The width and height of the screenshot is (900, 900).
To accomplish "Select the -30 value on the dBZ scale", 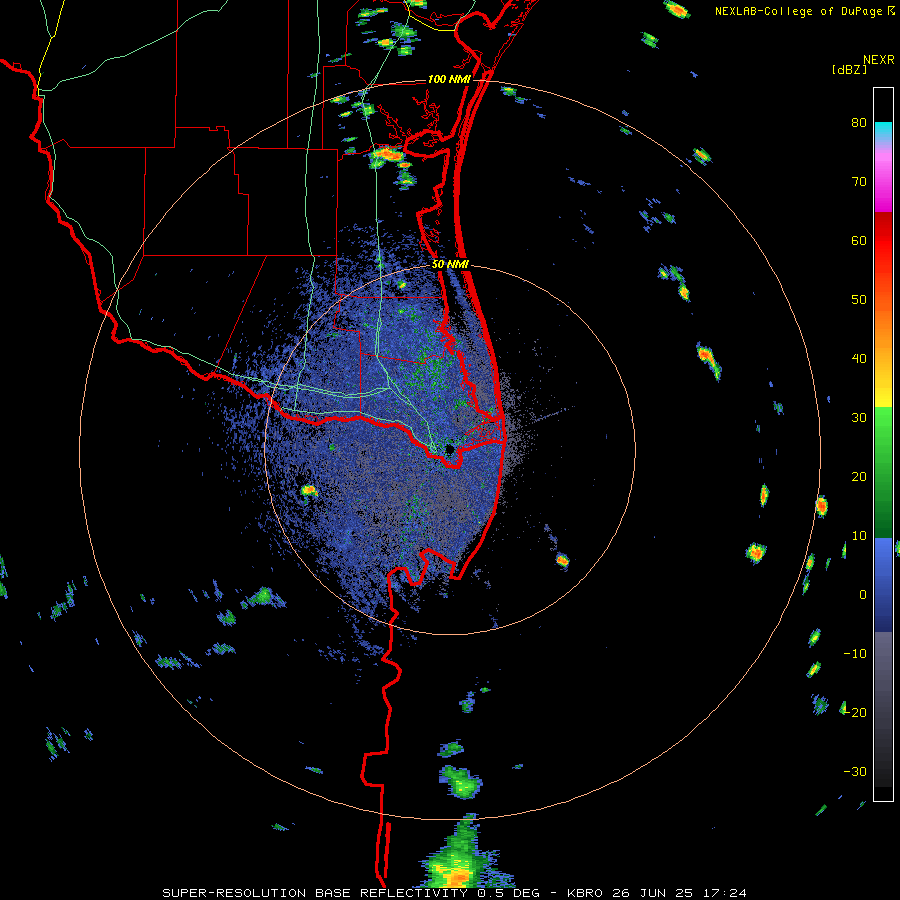I will coord(855,772).
